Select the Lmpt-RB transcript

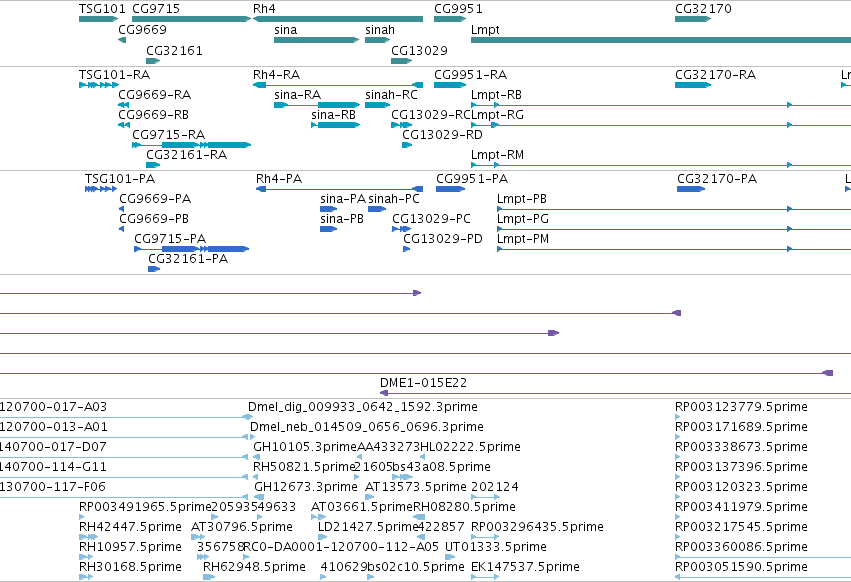tap(661, 105)
